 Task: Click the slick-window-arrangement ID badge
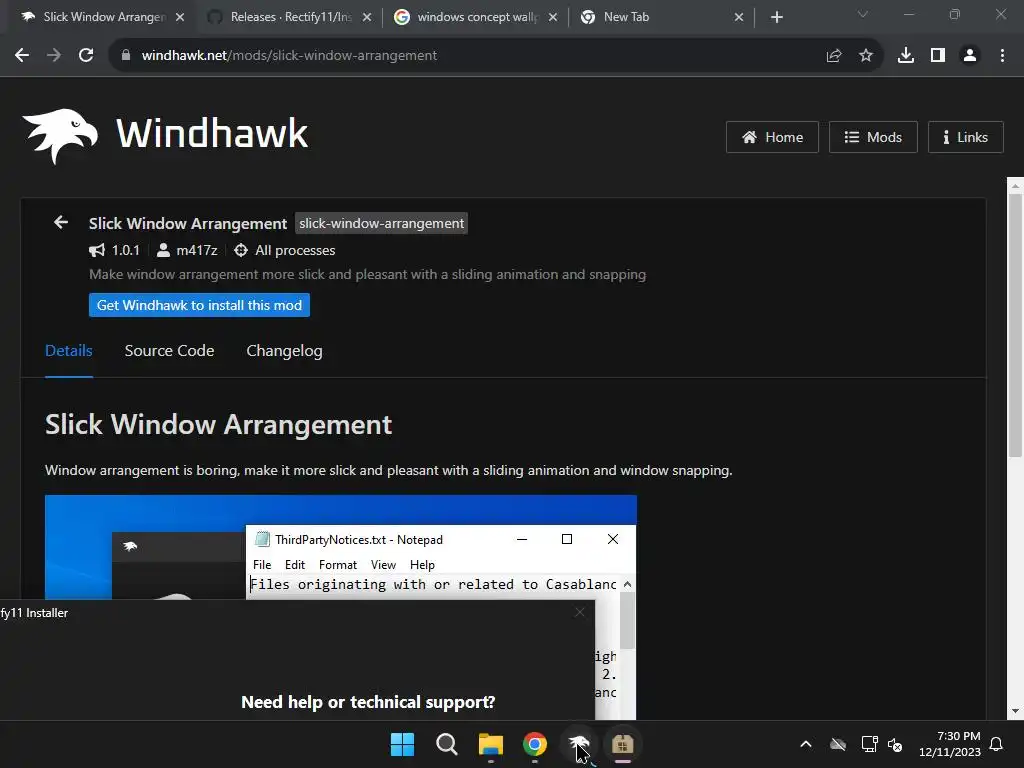[x=381, y=223]
